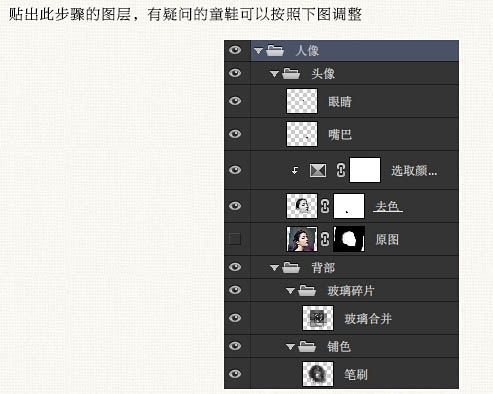Select the 笔刷 layer name
Image resolution: width=493 pixels, height=394 pixels.
click(x=356, y=374)
